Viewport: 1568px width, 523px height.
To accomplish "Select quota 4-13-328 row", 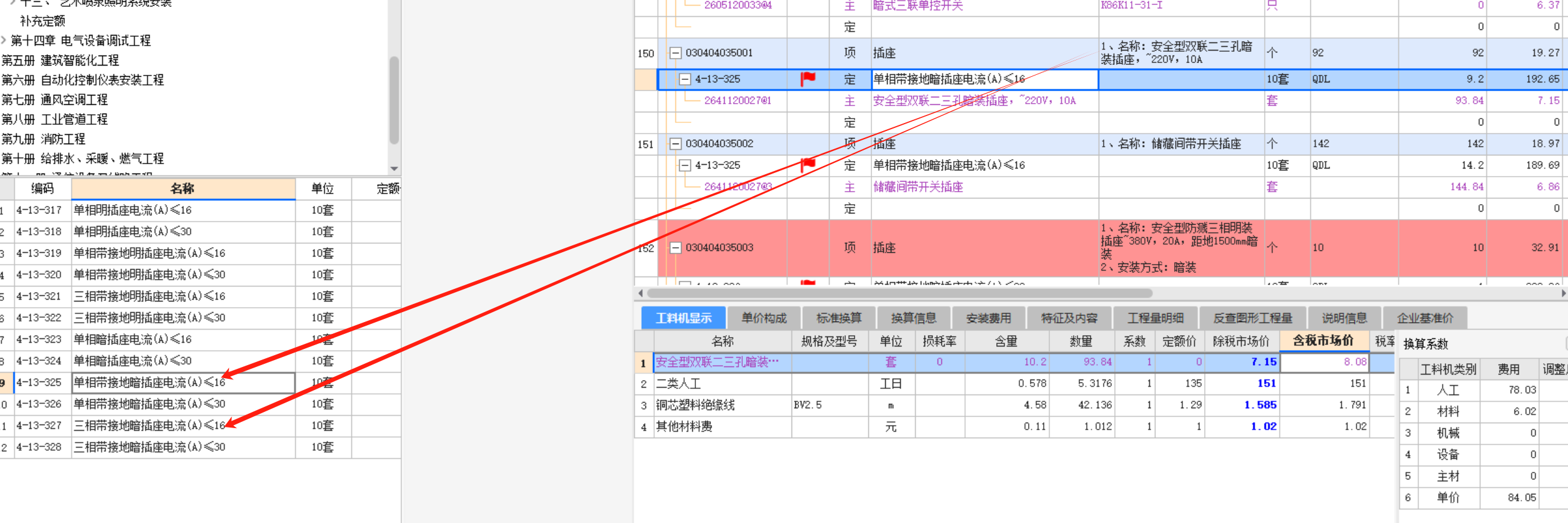I will pyautogui.click(x=200, y=447).
